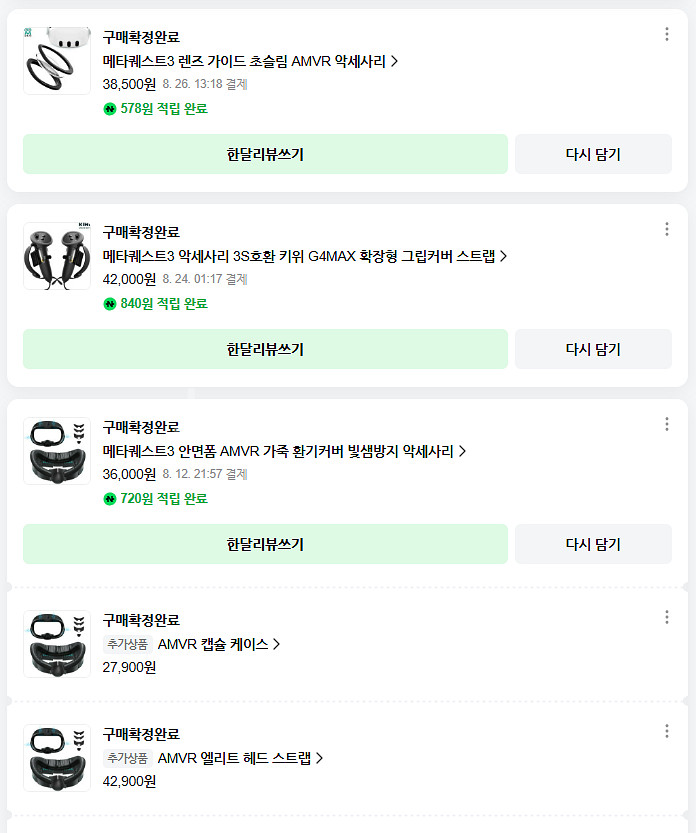Open the options menu for the 안면폼 order
Viewport: 696px width, 833px height.
pyautogui.click(x=666, y=423)
